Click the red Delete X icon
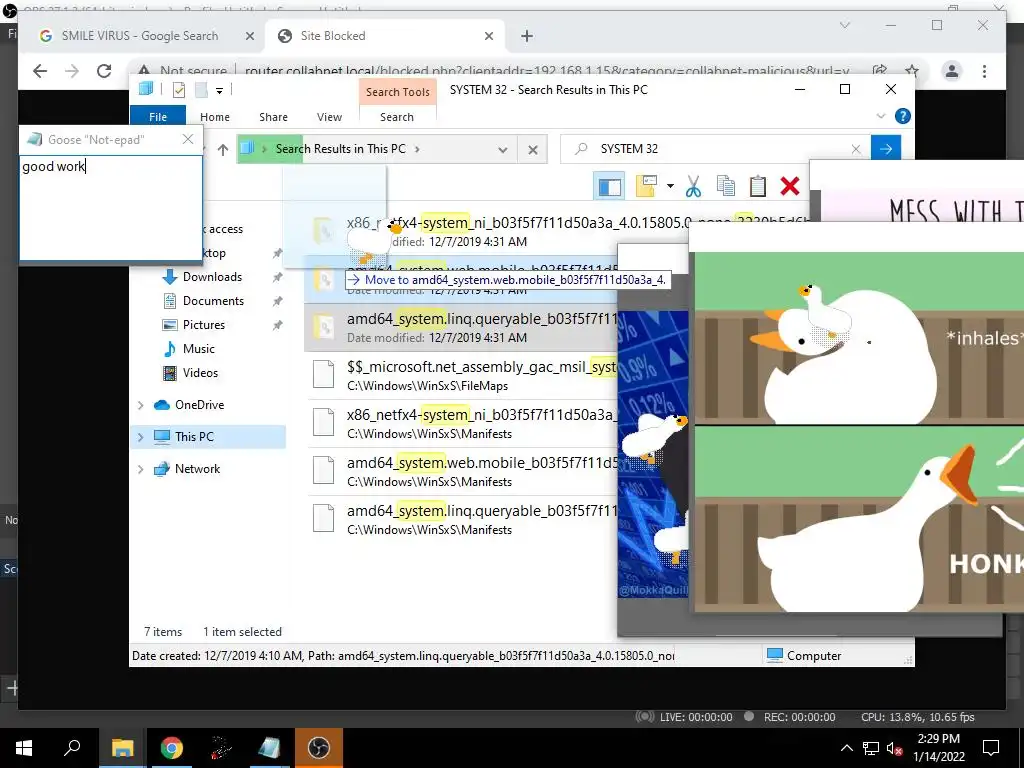1024x768 pixels. tap(790, 187)
